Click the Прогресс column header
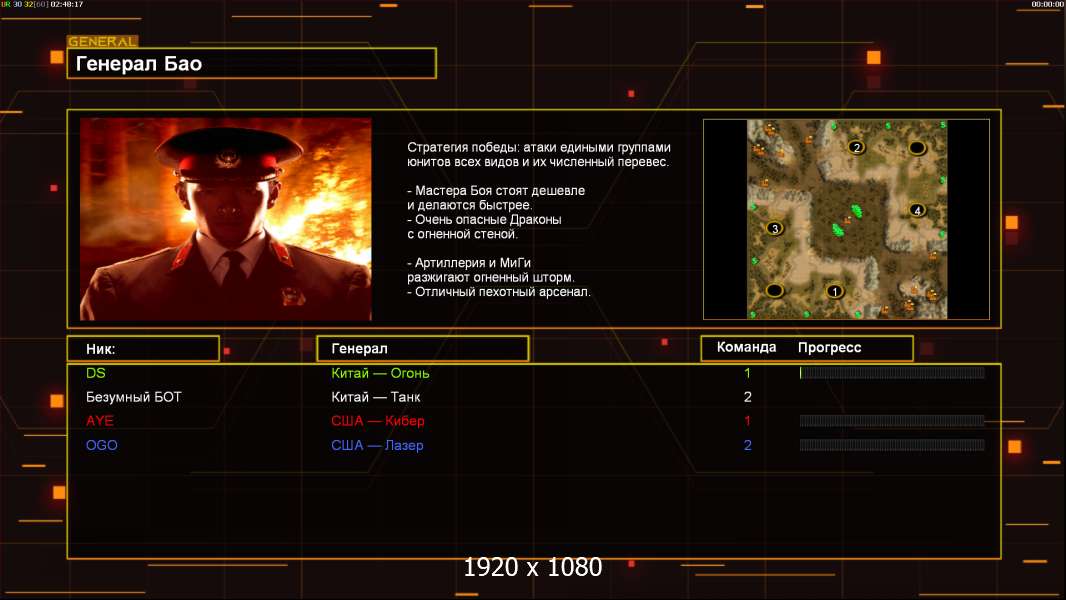1066x600 pixels. (x=829, y=347)
